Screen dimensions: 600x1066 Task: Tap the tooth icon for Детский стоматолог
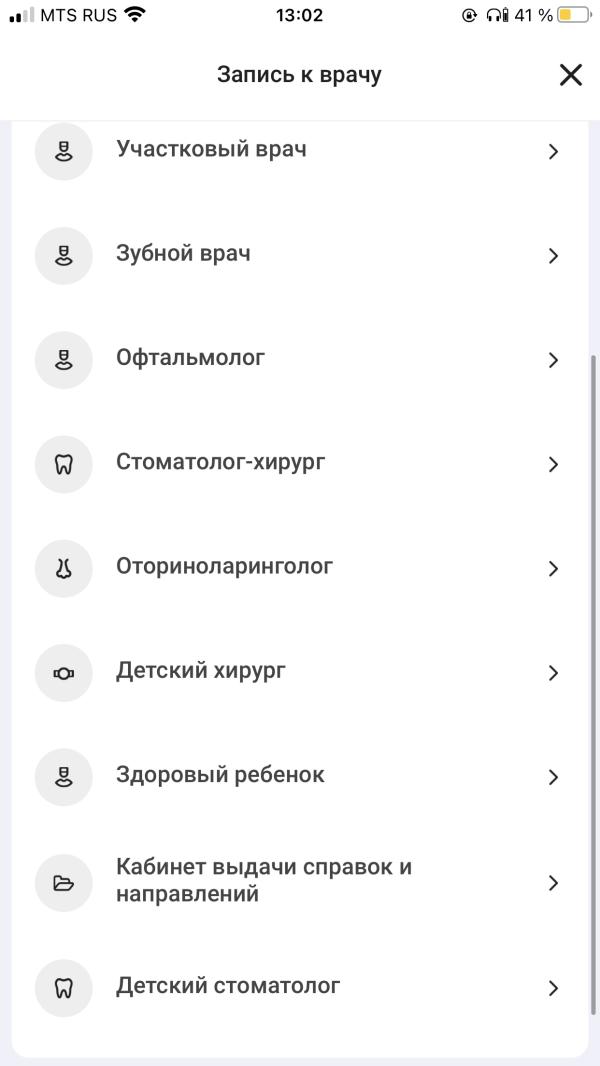[x=63, y=988]
